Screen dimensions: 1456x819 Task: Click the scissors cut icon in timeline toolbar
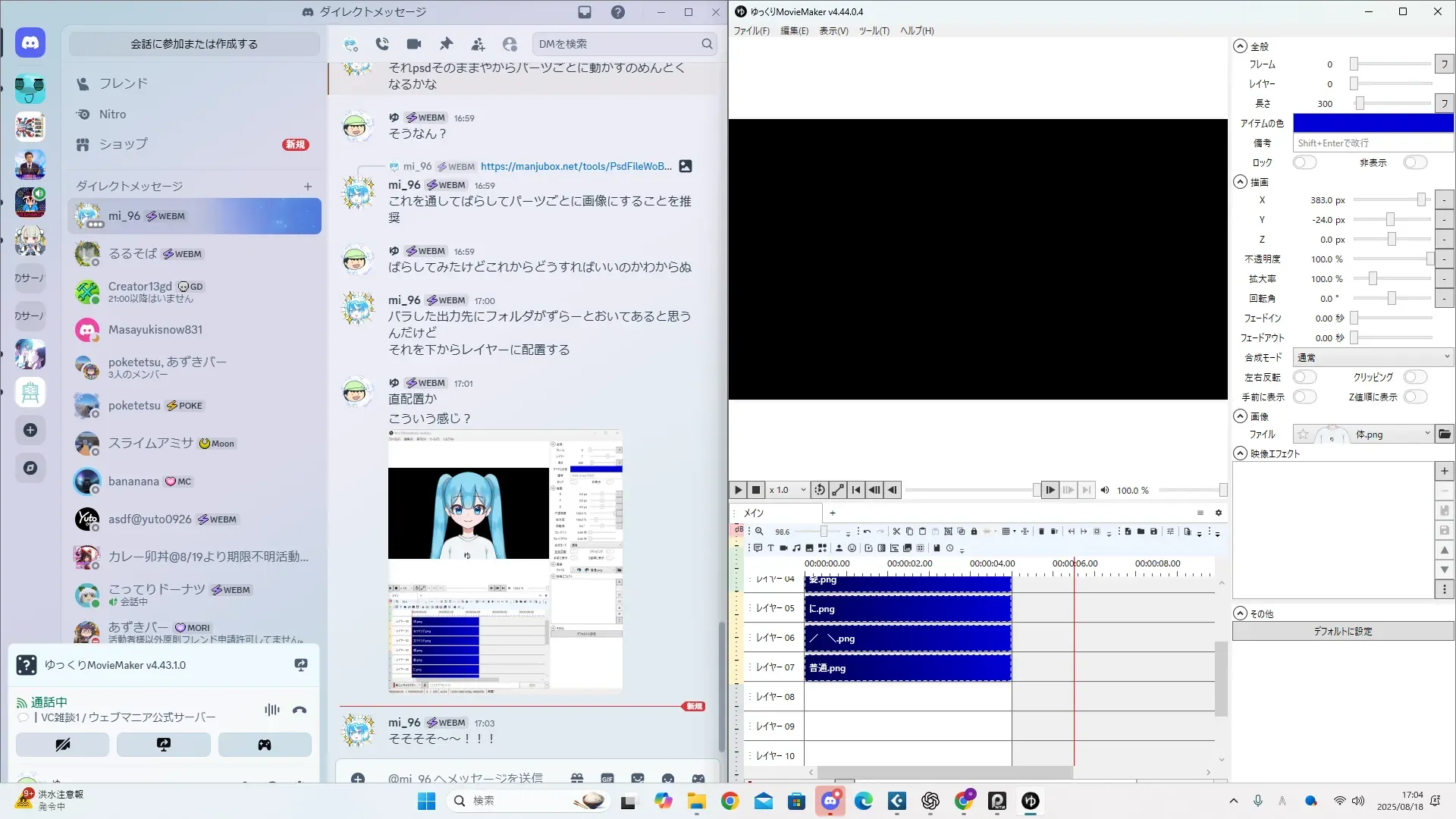(x=896, y=532)
